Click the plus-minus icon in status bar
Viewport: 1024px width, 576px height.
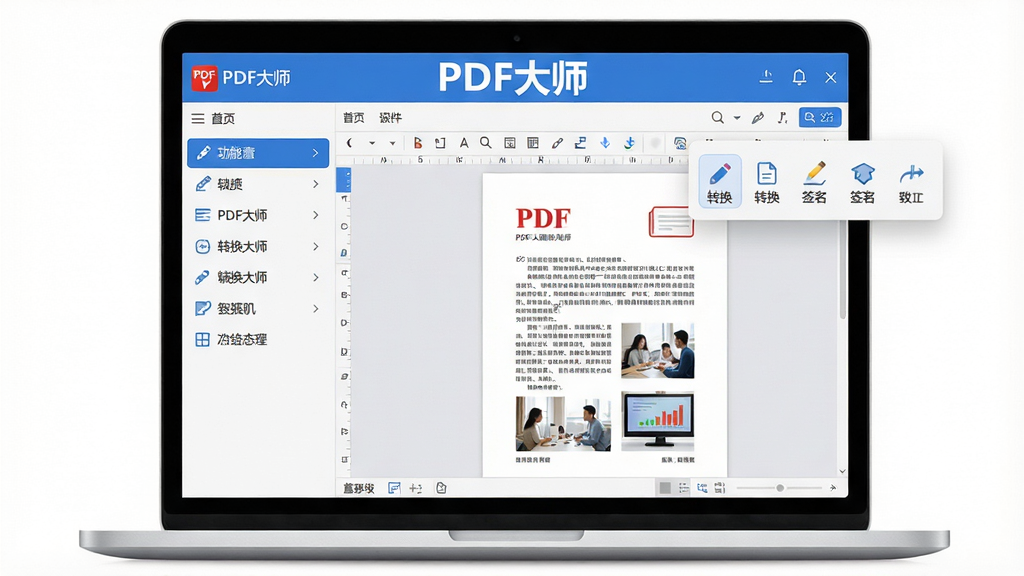(416, 488)
